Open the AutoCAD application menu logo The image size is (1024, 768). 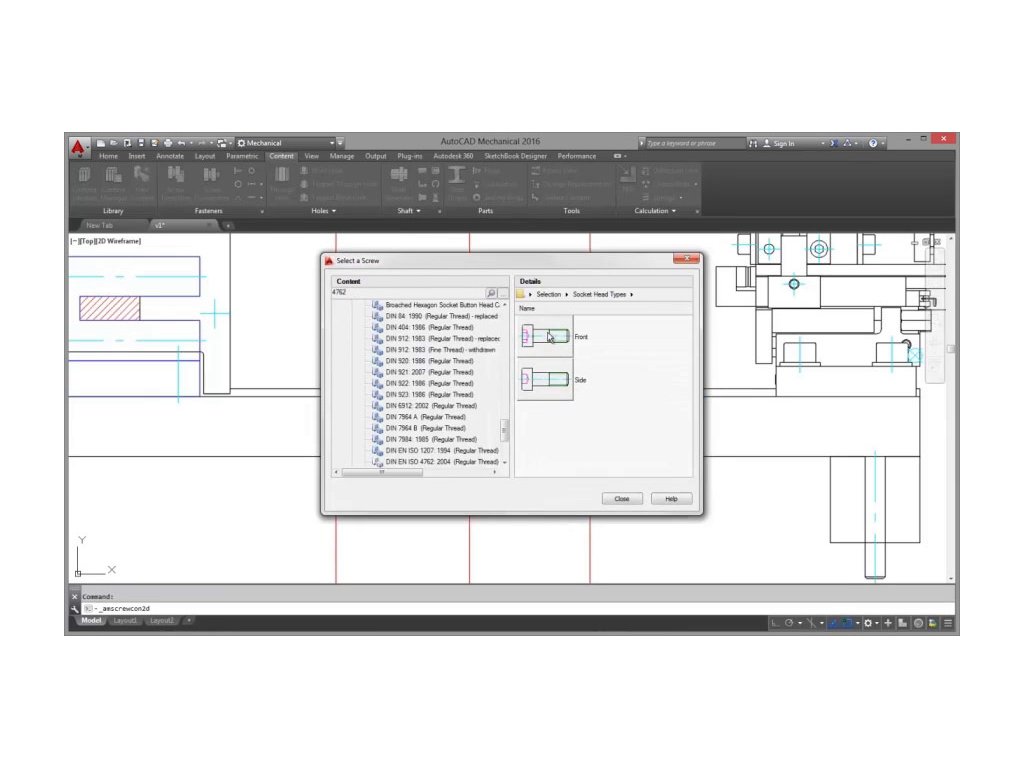click(x=78, y=148)
